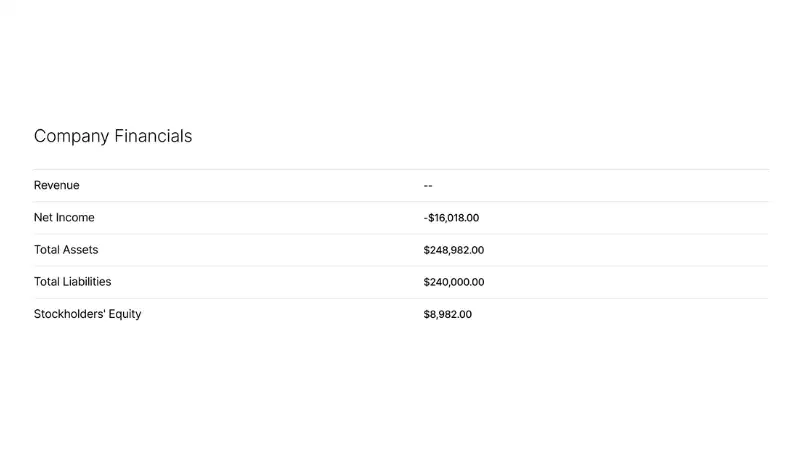
Task: Select the Total Liabilities row label
Action: (73, 281)
